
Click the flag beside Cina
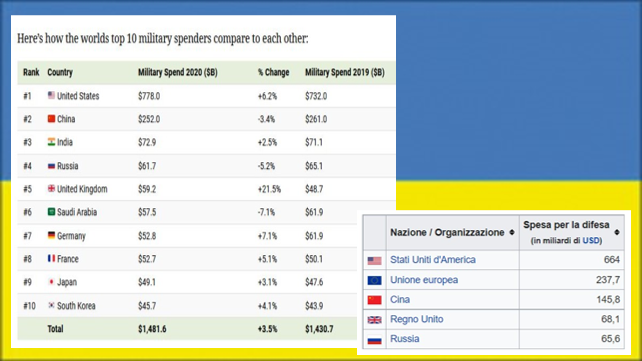374,300
